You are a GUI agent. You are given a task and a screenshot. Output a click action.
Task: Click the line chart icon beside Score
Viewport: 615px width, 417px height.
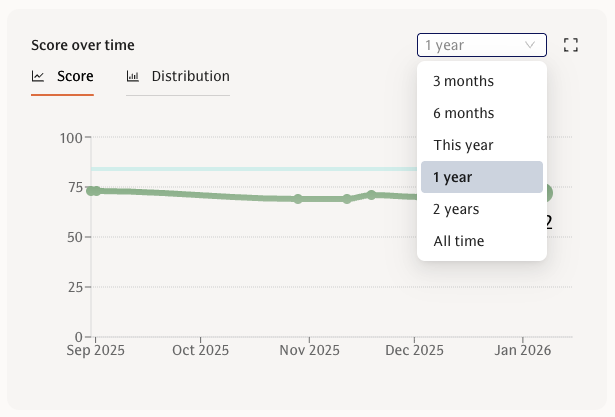pos(38,76)
